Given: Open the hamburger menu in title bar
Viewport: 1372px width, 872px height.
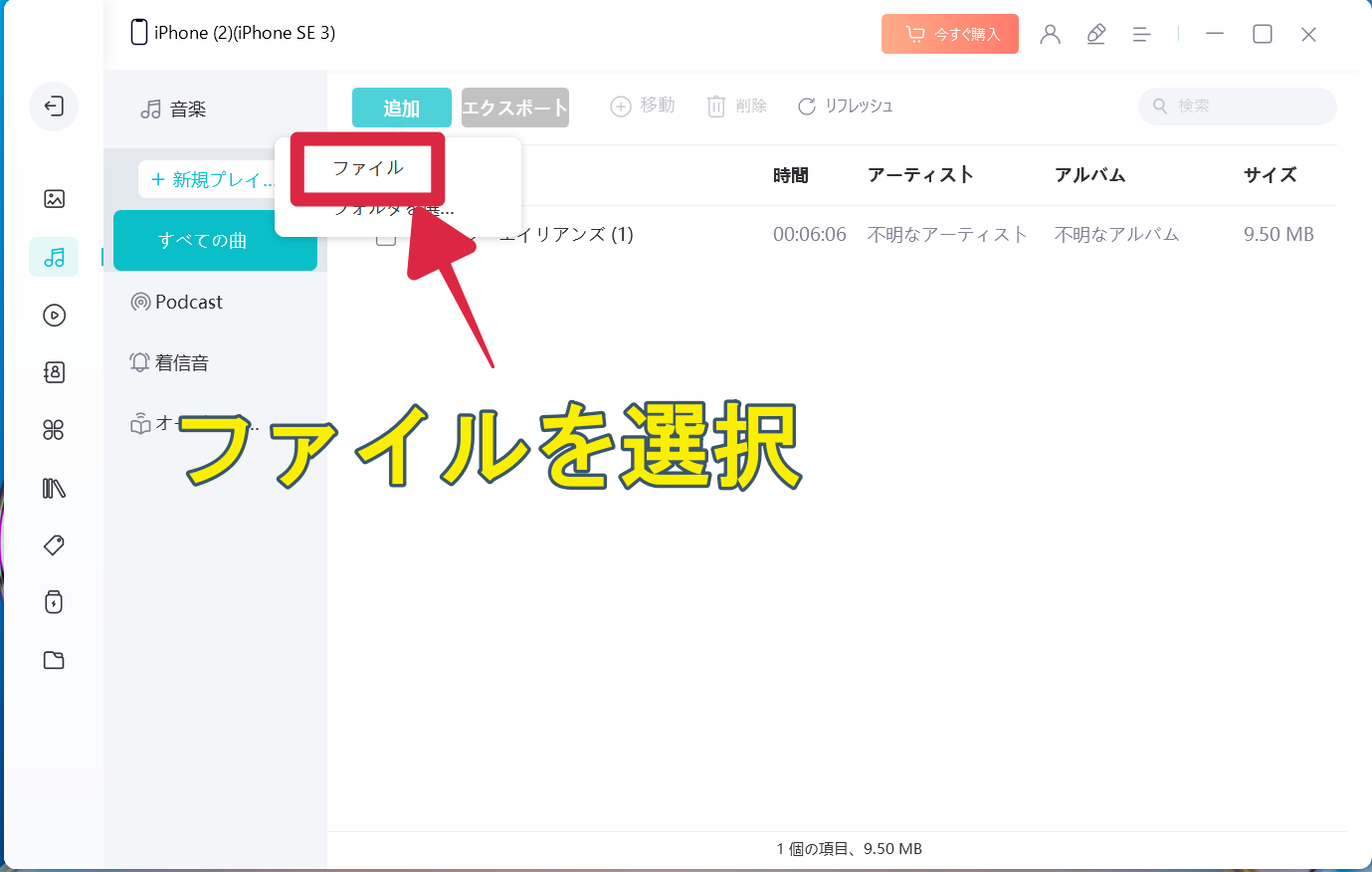Looking at the screenshot, I should click(x=1142, y=34).
